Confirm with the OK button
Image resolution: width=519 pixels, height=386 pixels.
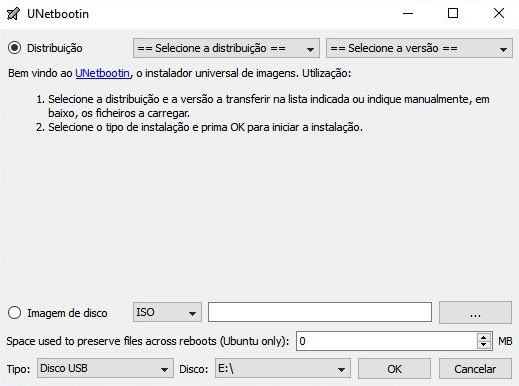click(394, 369)
